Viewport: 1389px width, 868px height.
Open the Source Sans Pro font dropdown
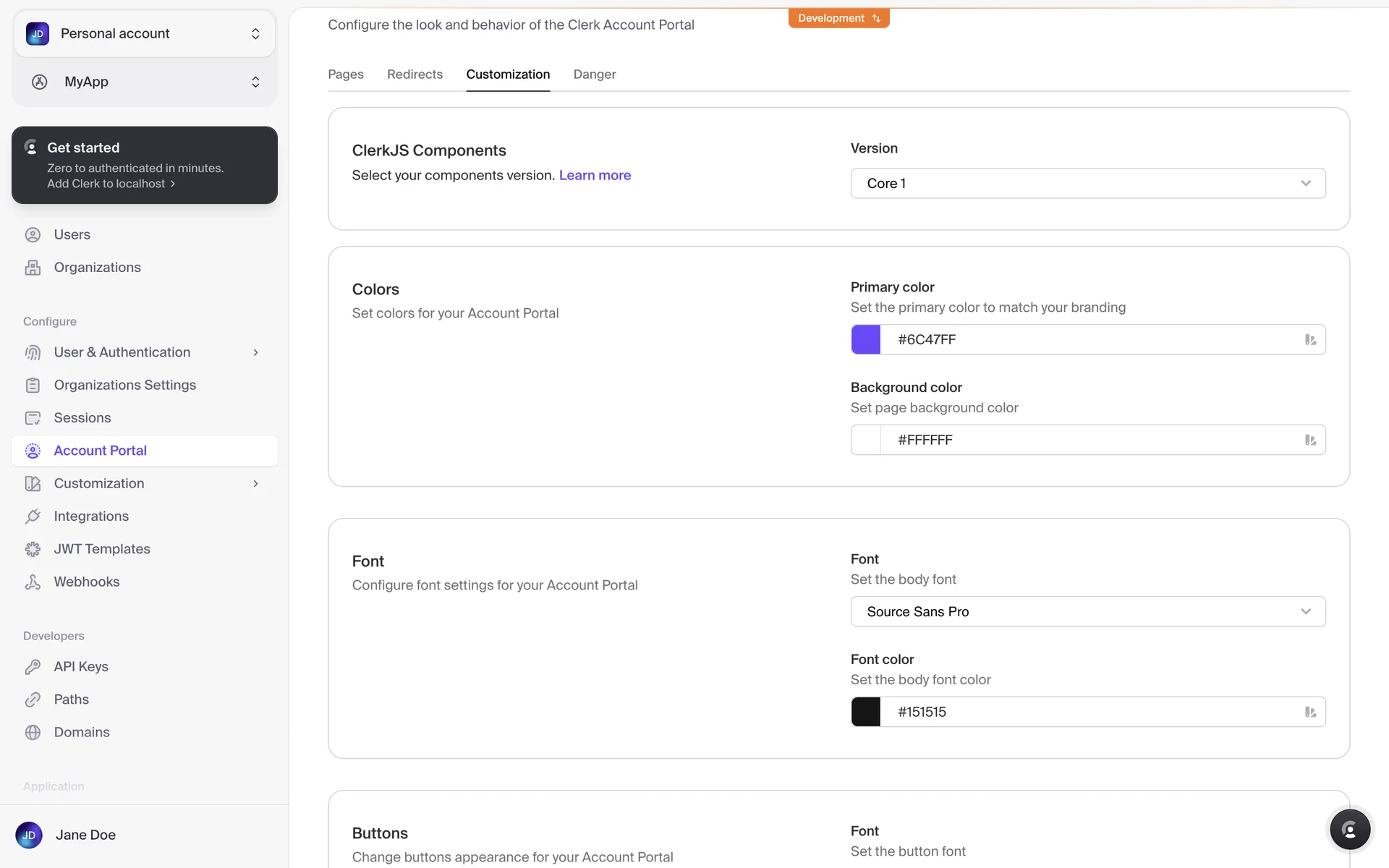pyautogui.click(x=1087, y=612)
